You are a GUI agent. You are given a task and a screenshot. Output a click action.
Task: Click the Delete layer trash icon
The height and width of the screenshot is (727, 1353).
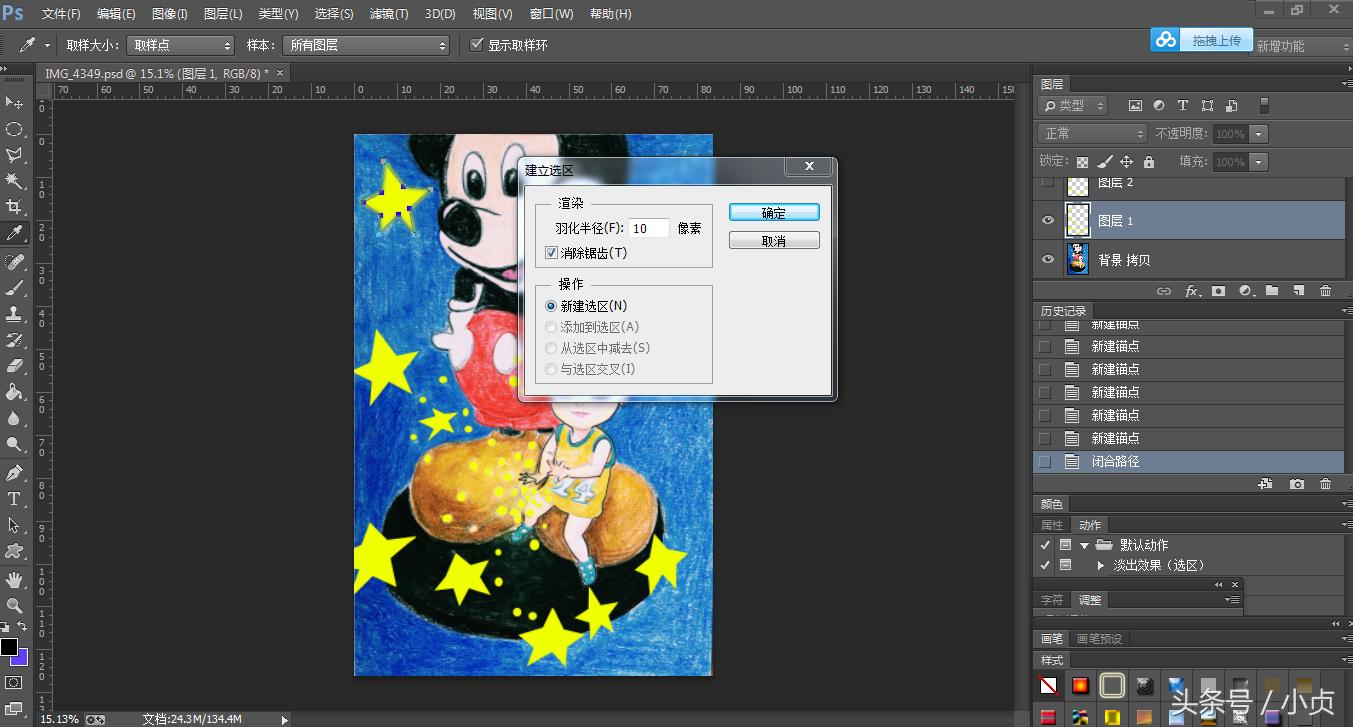[x=1326, y=290]
